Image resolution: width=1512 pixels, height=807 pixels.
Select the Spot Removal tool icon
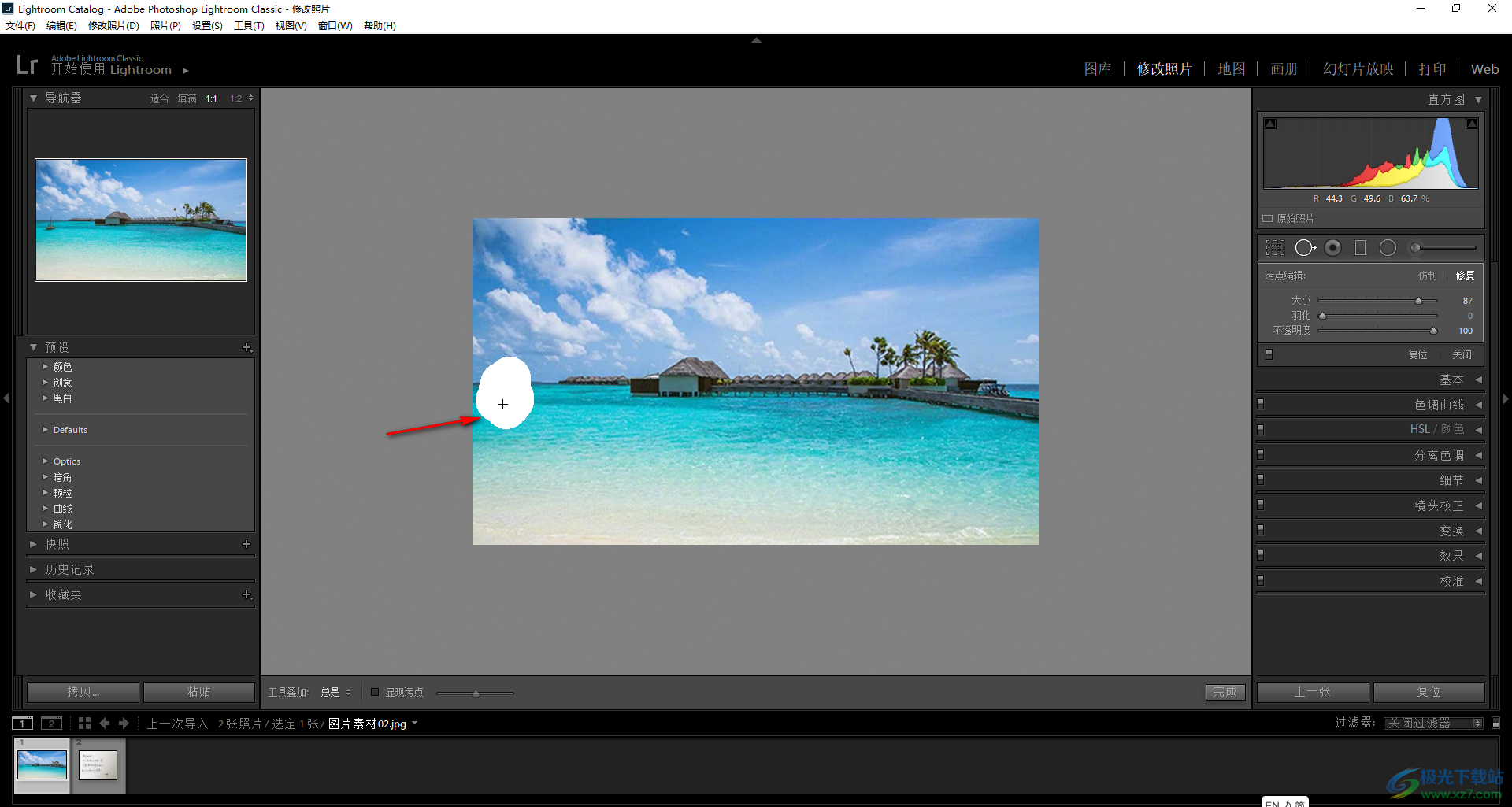[1305, 248]
